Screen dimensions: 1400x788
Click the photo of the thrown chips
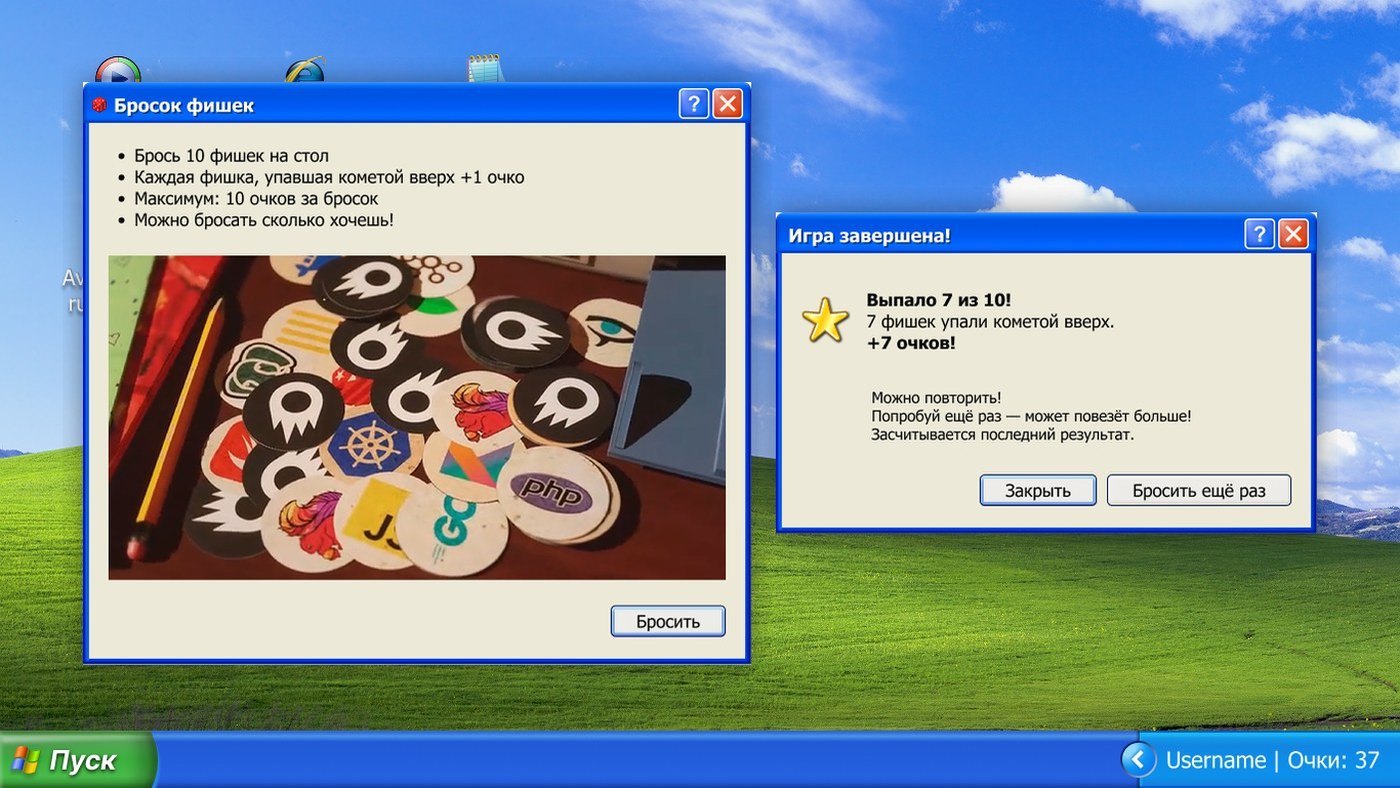[417, 417]
